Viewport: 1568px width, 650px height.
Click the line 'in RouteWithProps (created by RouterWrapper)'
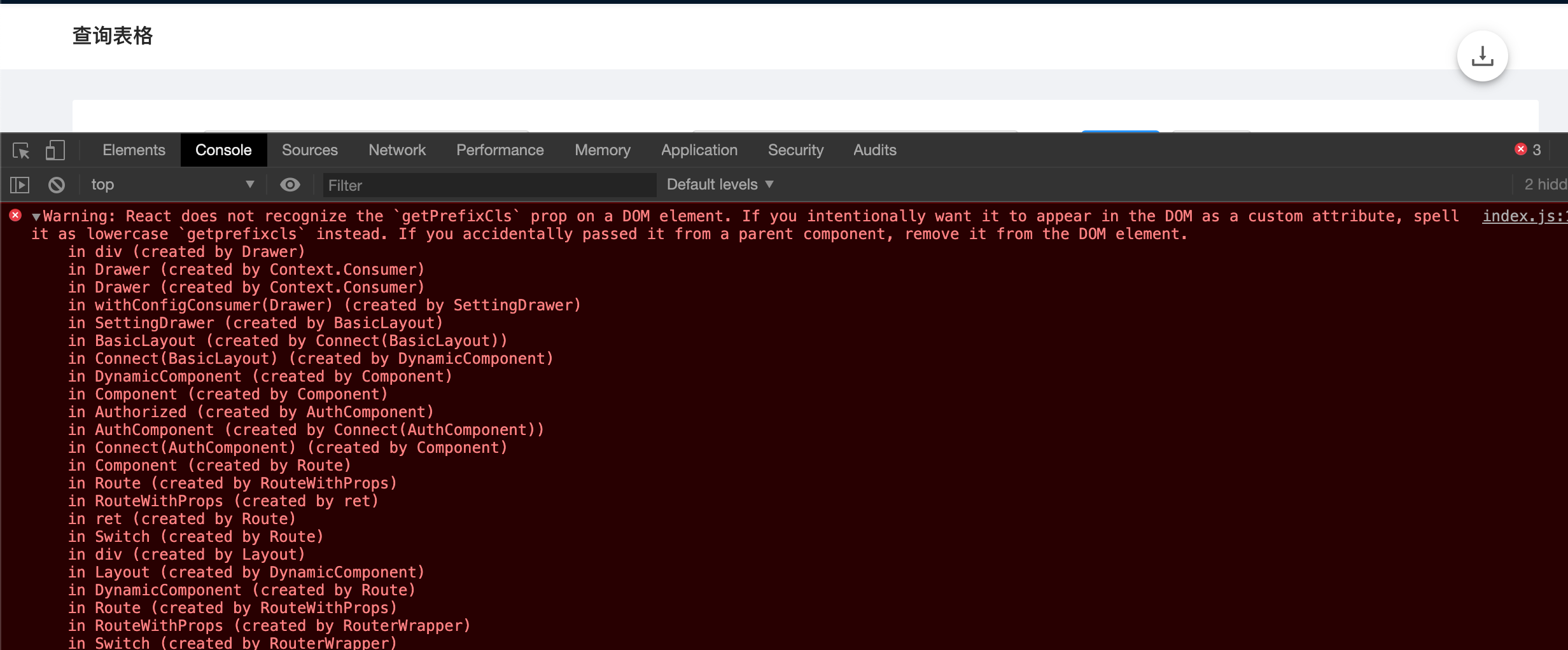(x=269, y=626)
